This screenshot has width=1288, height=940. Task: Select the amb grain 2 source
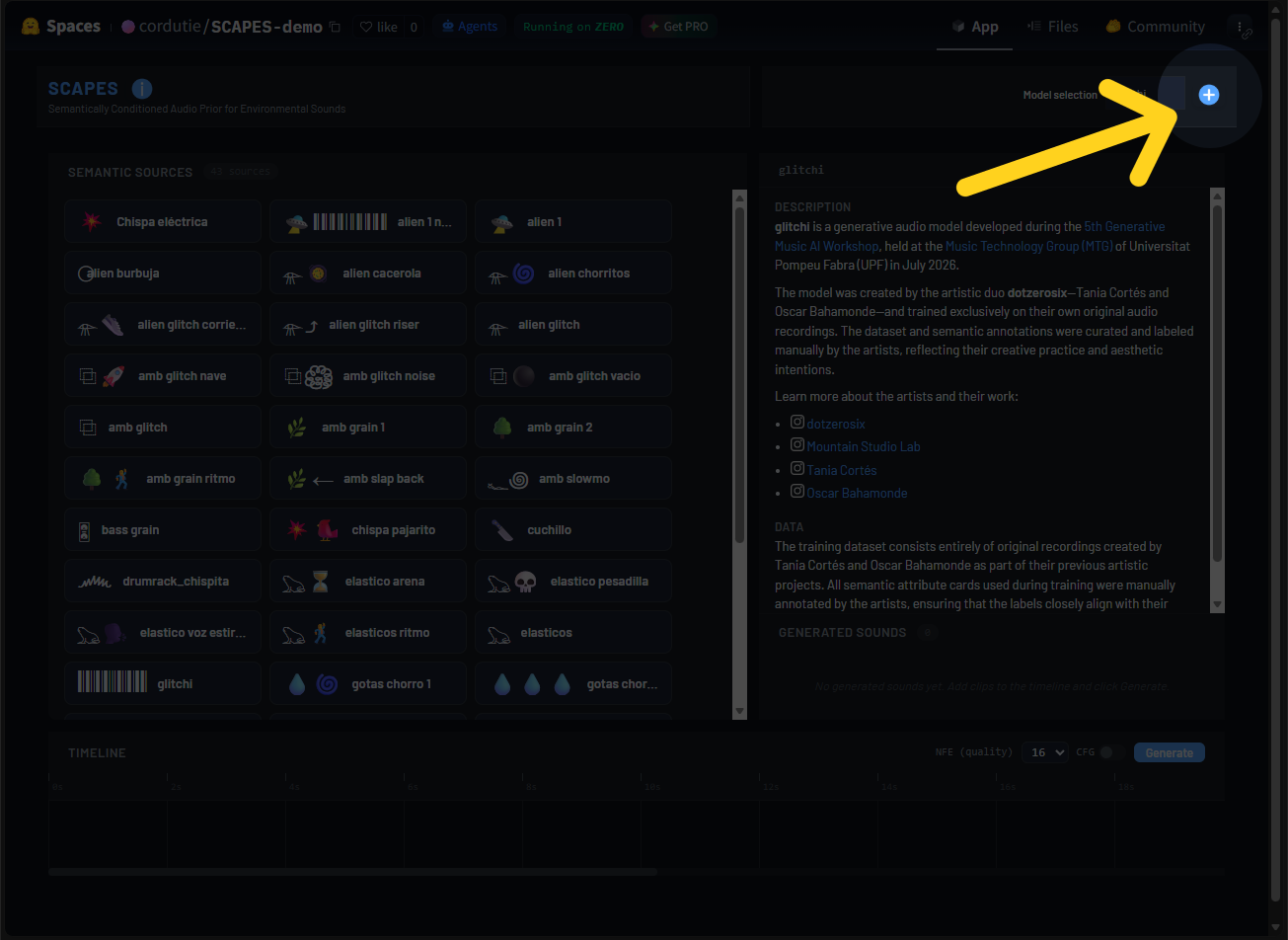(x=573, y=428)
